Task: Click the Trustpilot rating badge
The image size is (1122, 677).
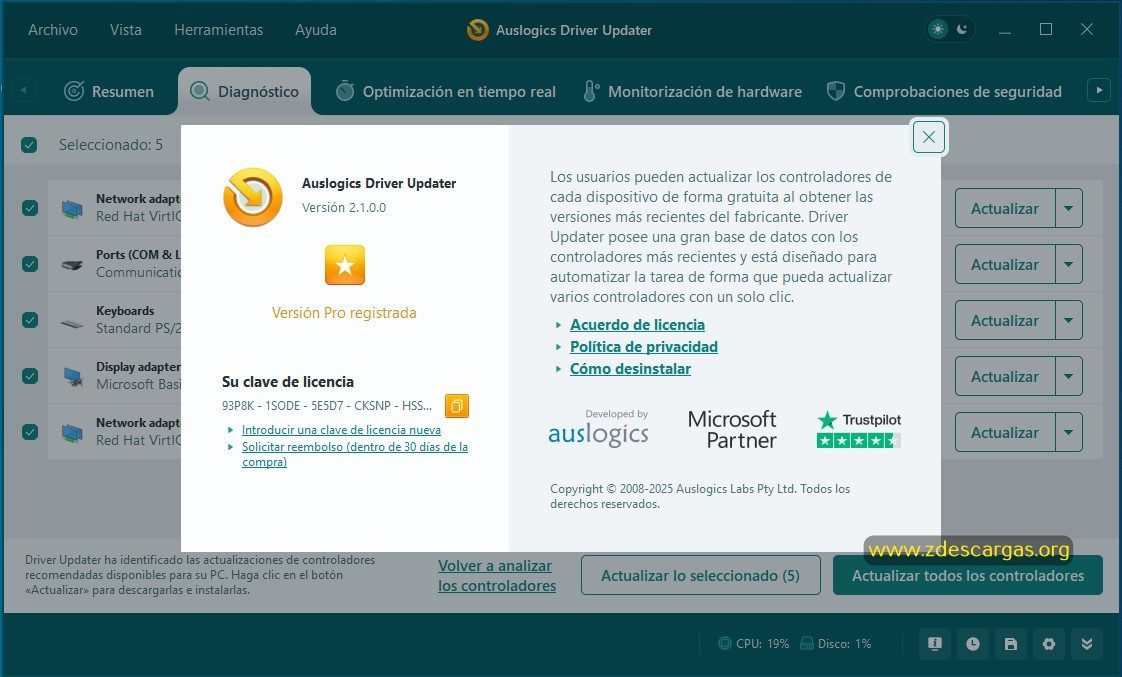Action: click(x=859, y=429)
